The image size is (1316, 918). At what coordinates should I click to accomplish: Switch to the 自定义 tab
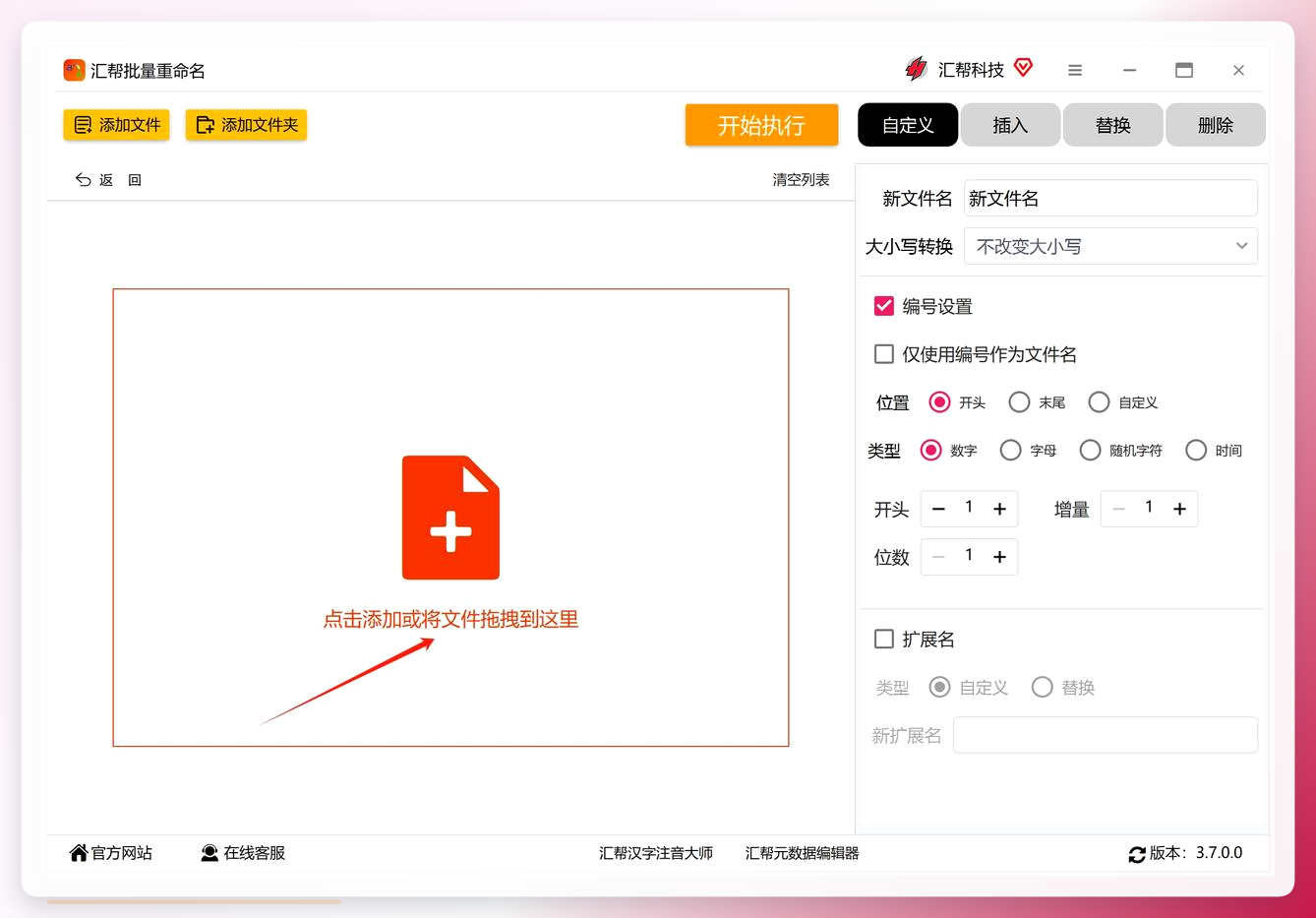click(908, 125)
